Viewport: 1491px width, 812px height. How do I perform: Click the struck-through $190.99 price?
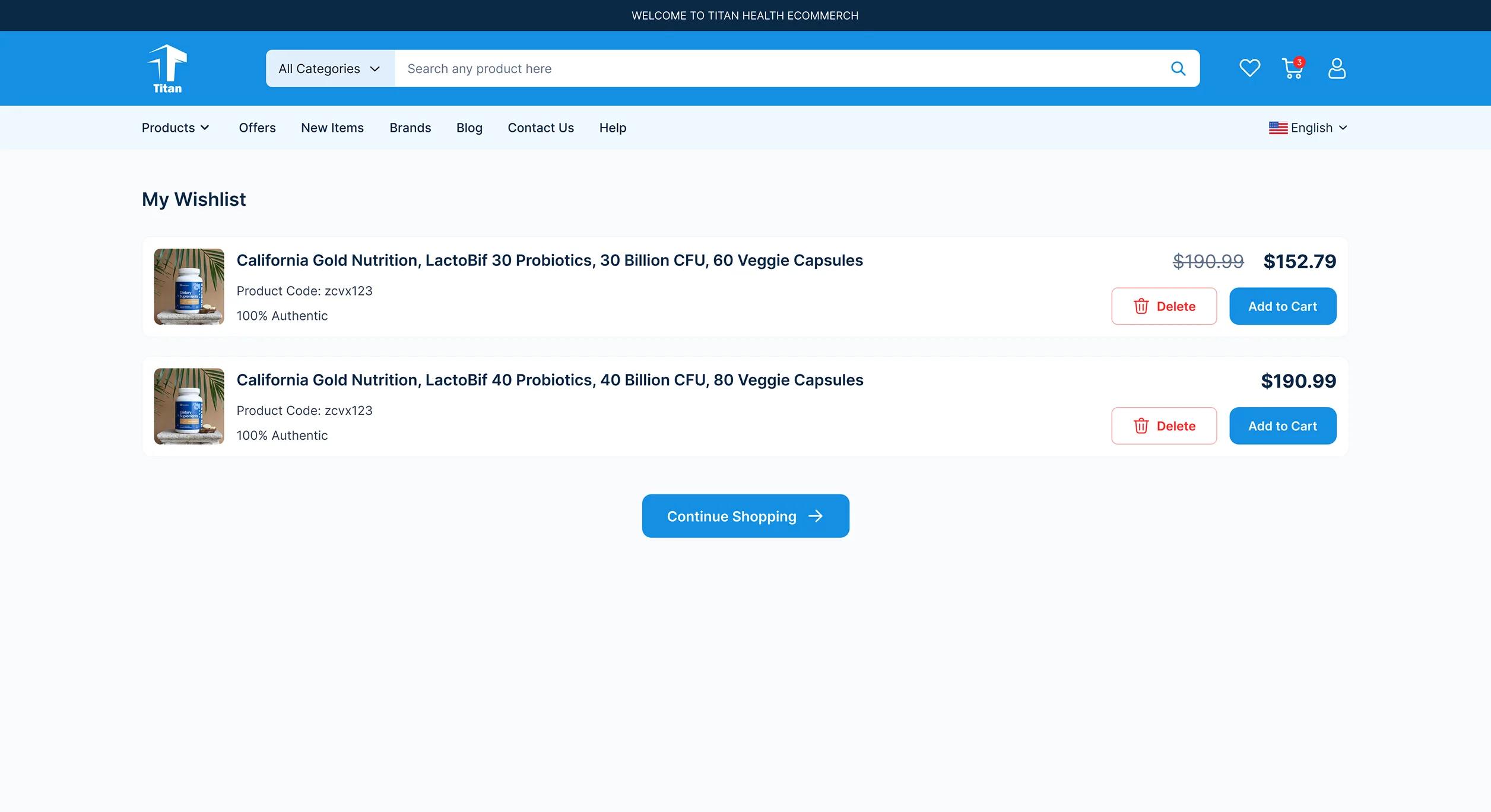[x=1208, y=261]
